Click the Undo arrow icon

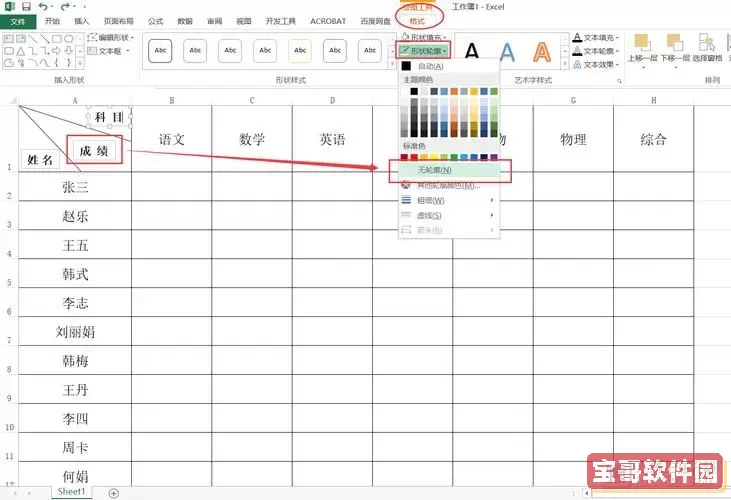coord(41,6)
